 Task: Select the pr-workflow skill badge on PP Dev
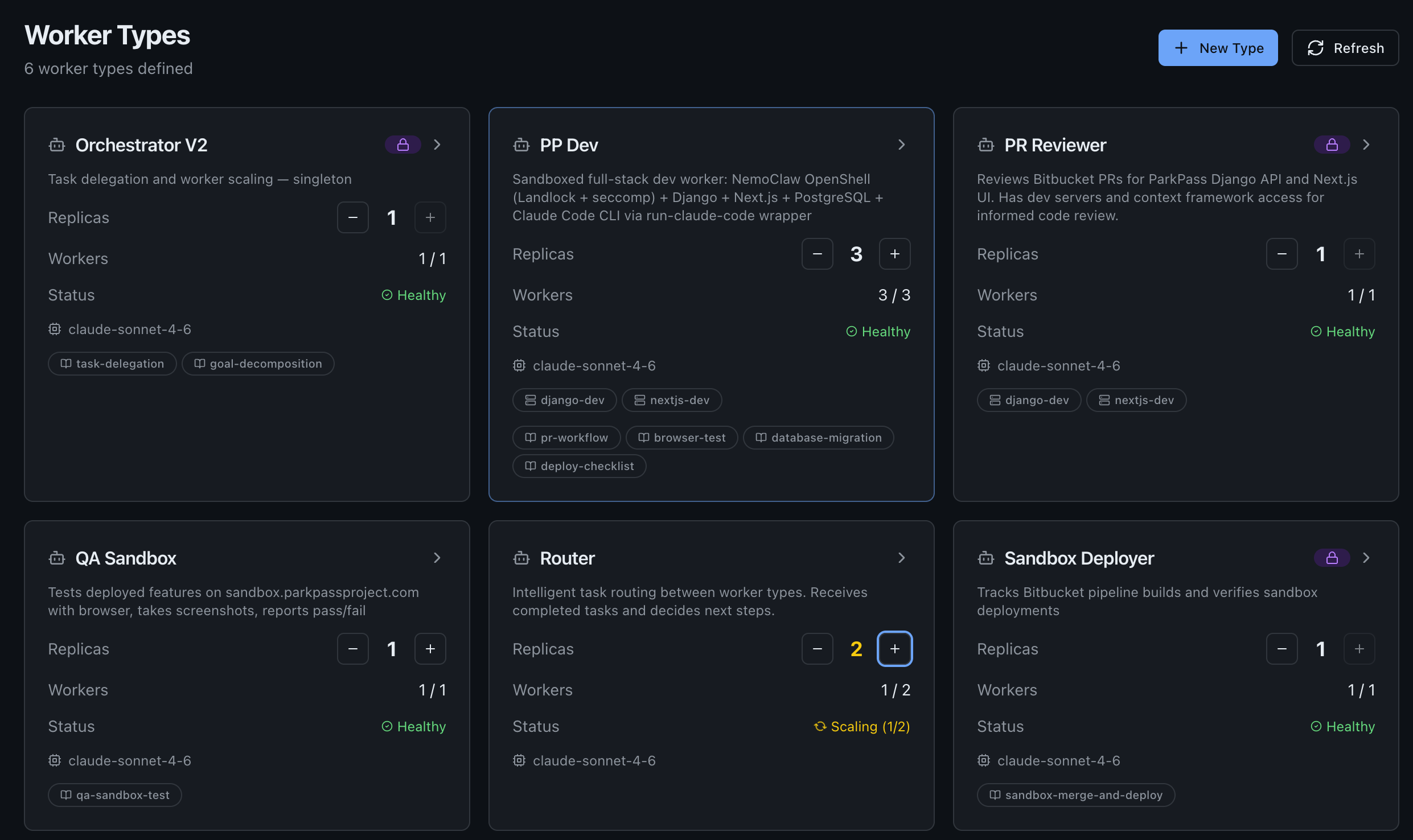[x=566, y=437]
